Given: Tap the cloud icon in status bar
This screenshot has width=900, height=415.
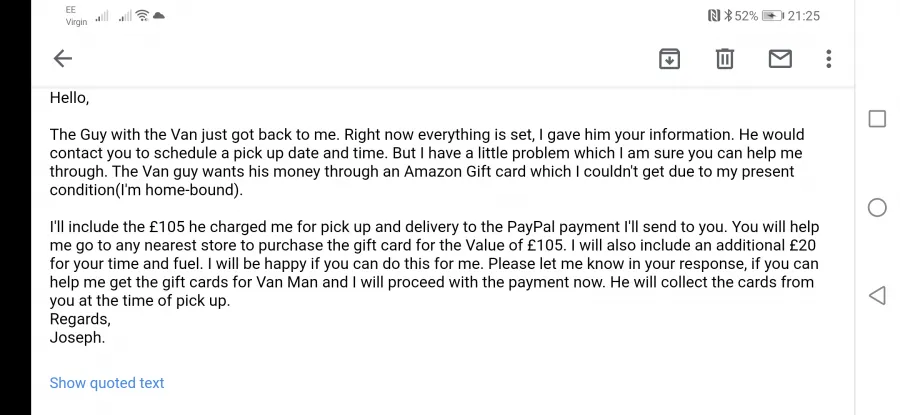Looking at the screenshot, I should click(x=159, y=16).
